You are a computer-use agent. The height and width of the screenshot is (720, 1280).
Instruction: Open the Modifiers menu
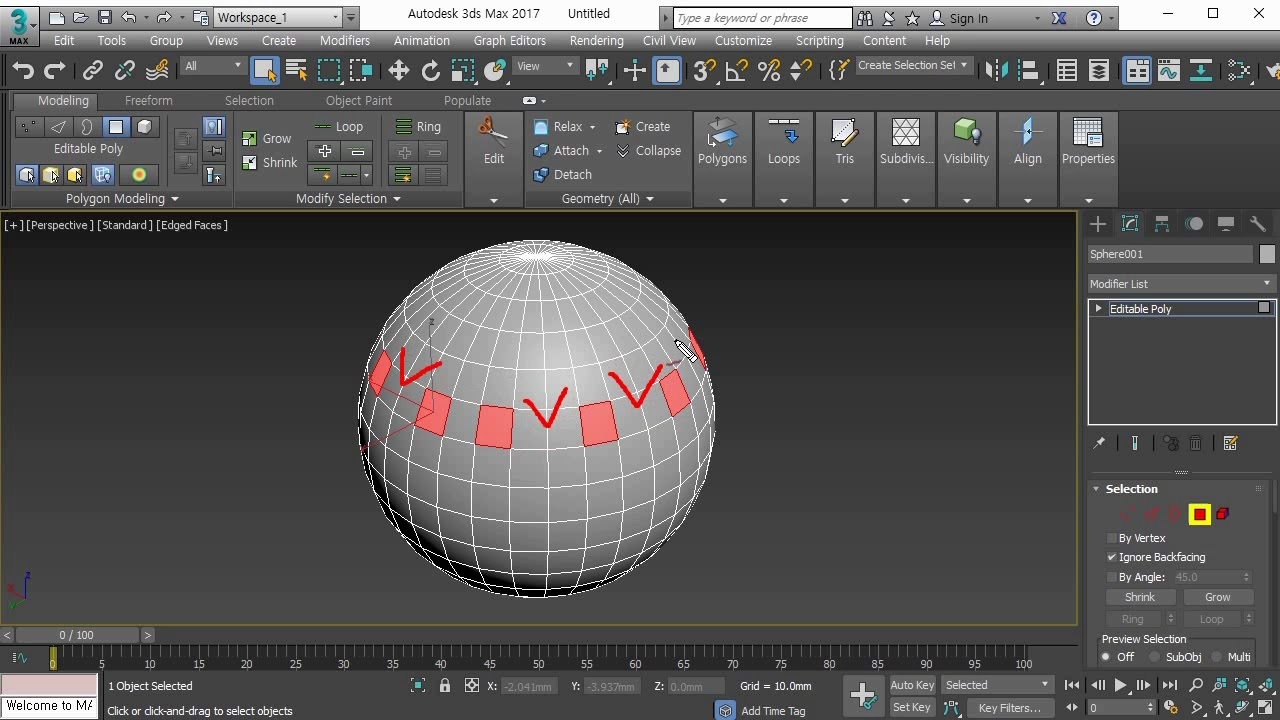(345, 41)
